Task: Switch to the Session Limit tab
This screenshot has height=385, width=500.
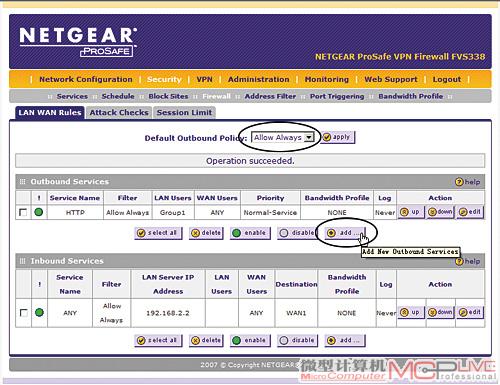Action: (x=184, y=113)
